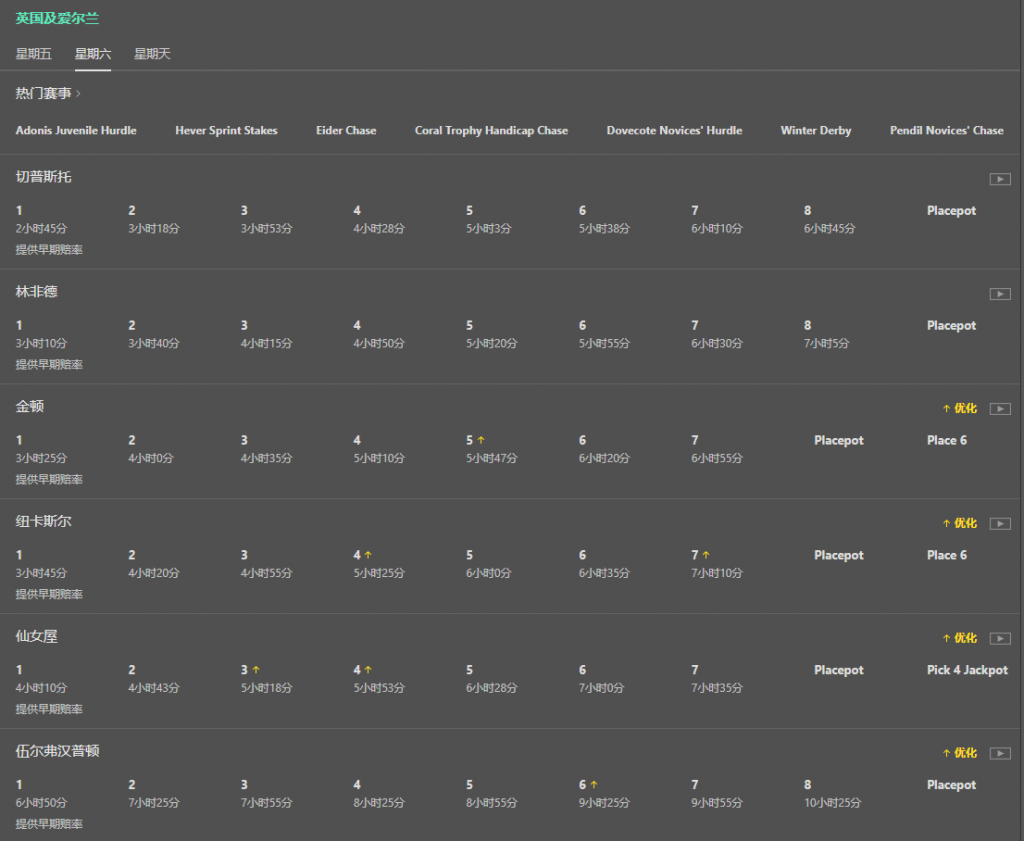Switch to the 星期五 tab
Viewport: 1024px width, 841px height.
click(x=34, y=54)
